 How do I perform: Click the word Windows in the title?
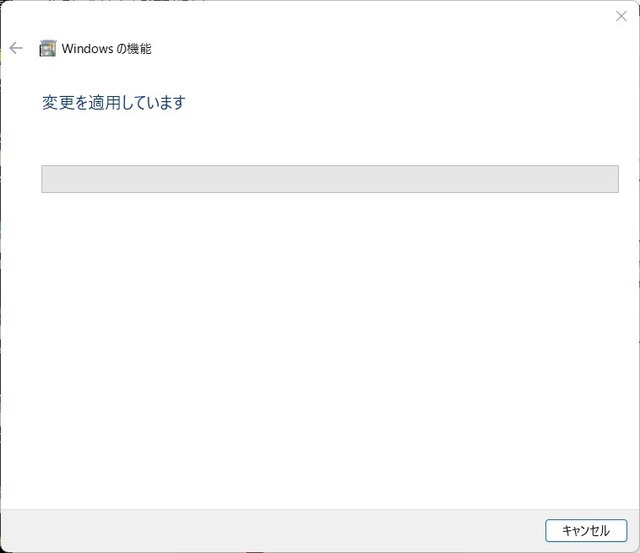coord(87,49)
